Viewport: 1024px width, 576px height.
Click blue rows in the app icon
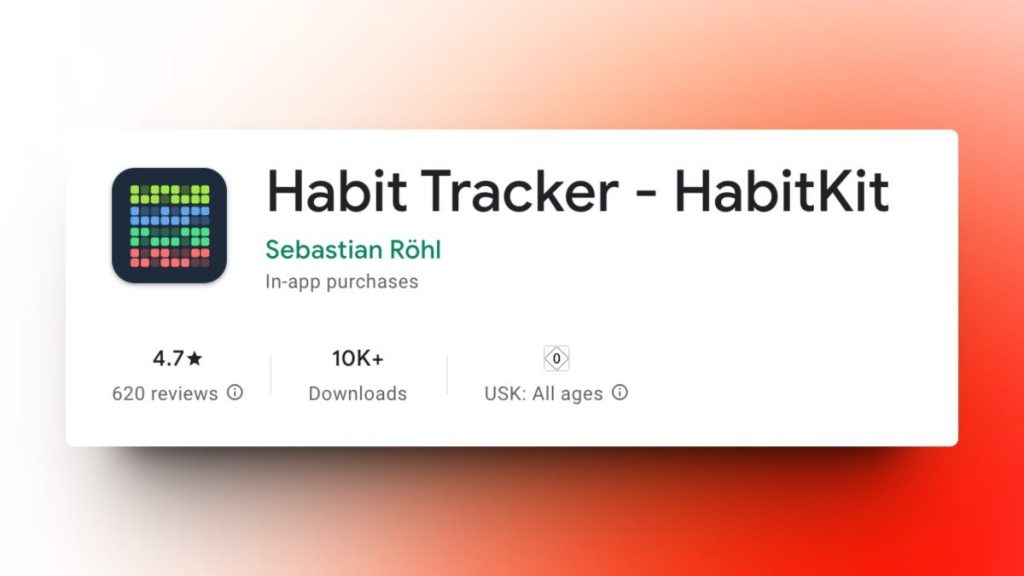point(170,214)
